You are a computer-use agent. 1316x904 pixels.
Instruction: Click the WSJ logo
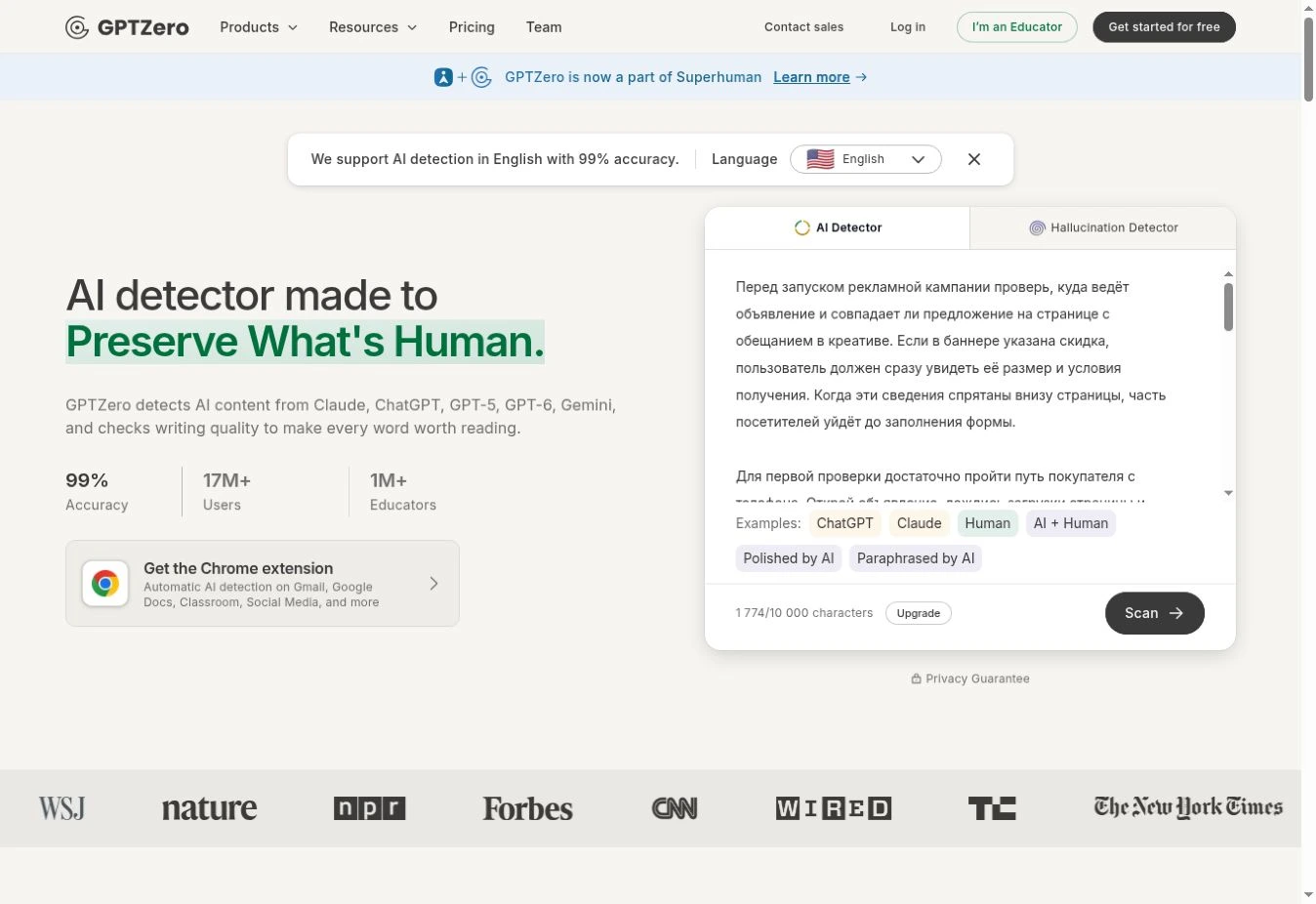pyautogui.click(x=62, y=808)
